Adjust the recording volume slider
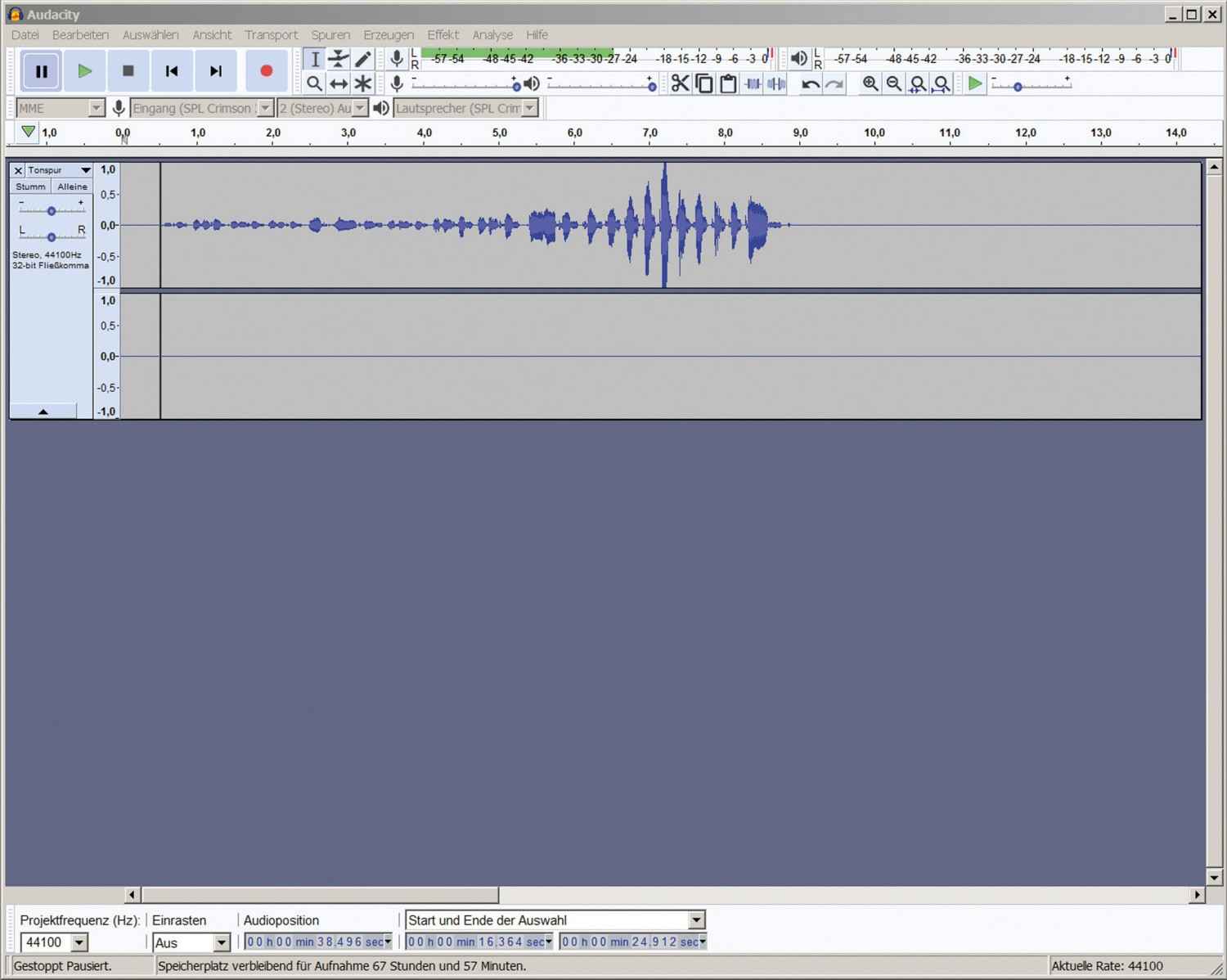 (516, 85)
